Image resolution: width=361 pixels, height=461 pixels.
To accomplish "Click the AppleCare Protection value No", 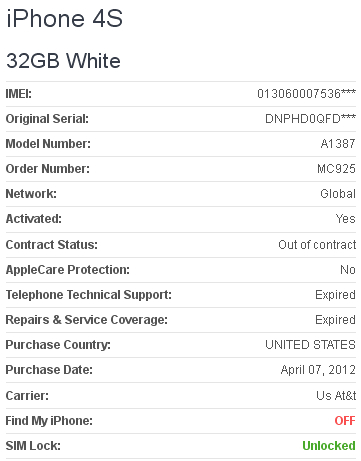I will coord(348,270).
